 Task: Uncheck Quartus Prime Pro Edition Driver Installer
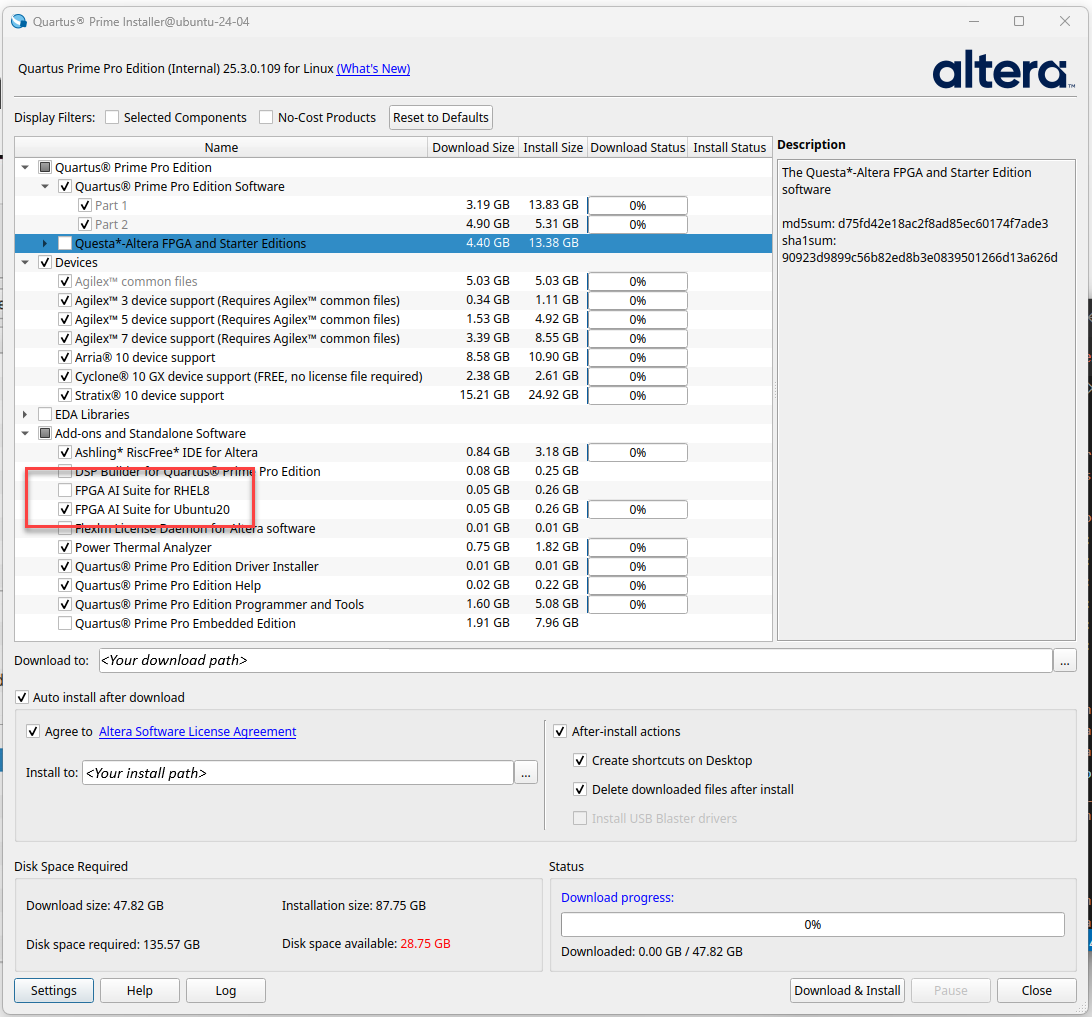[65, 566]
